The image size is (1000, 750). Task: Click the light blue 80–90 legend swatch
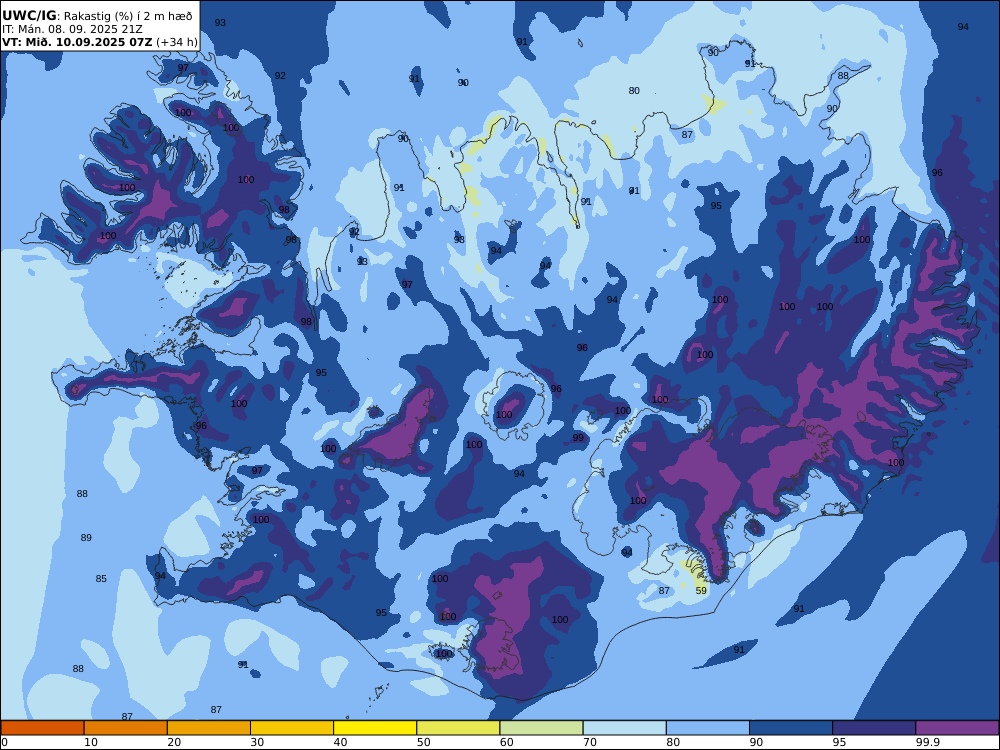pos(708,728)
